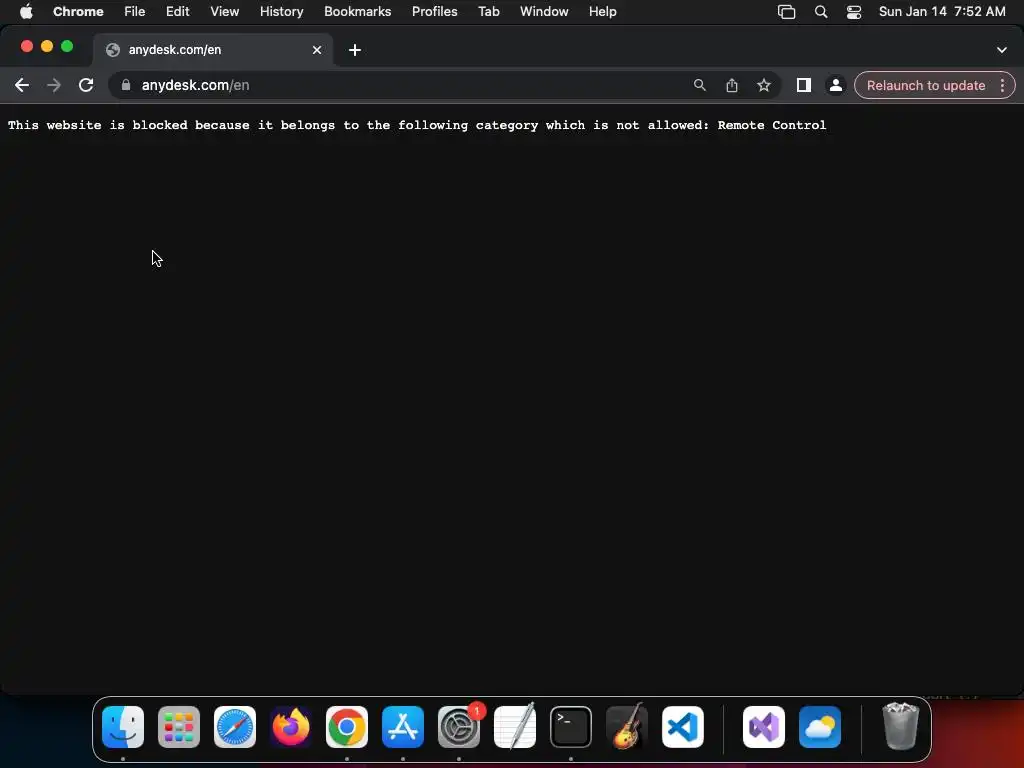1024x768 pixels.
Task: Open the Bookmarks menu
Action: (357, 11)
